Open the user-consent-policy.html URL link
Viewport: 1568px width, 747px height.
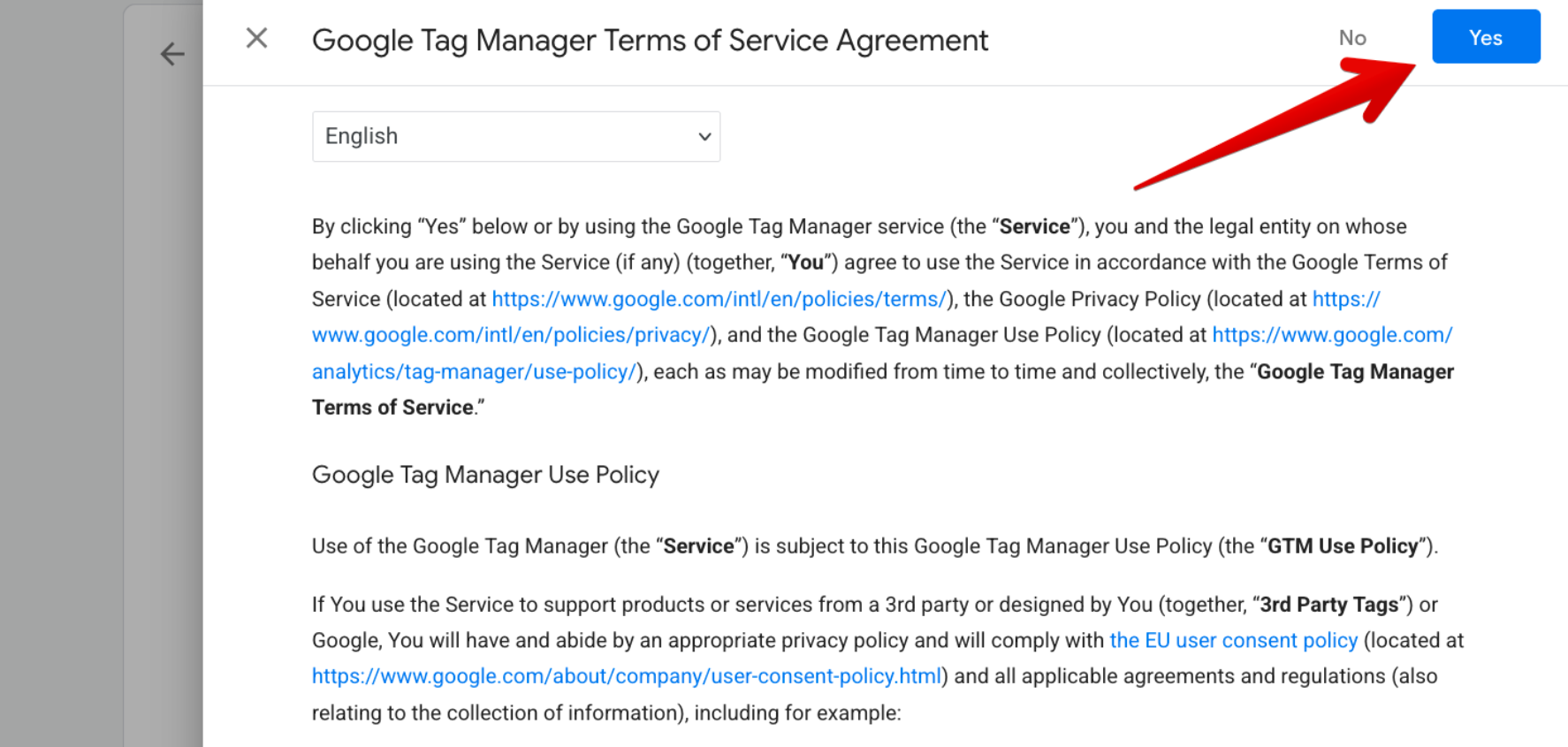point(627,676)
